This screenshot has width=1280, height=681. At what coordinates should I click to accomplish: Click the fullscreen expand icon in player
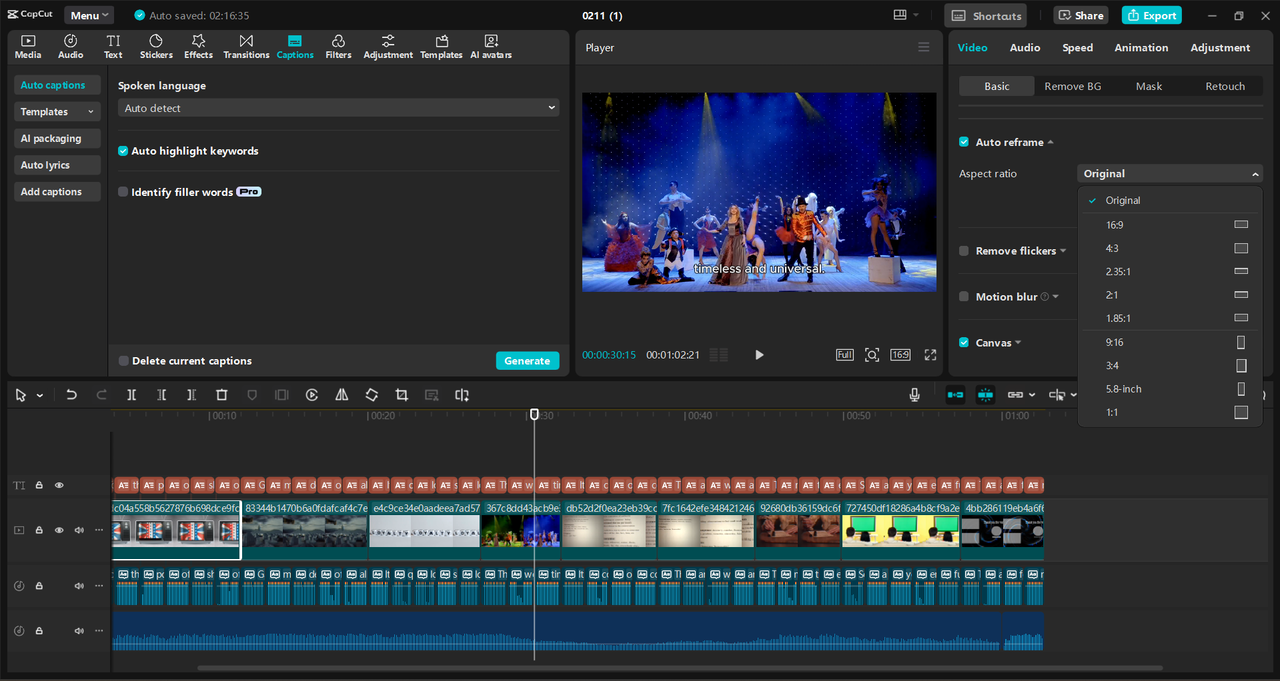[930, 355]
